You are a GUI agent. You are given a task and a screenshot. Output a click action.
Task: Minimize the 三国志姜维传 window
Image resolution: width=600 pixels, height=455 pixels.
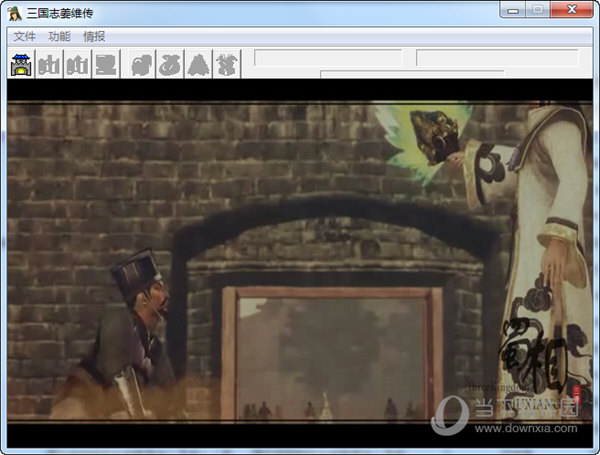[x=513, y=10]
